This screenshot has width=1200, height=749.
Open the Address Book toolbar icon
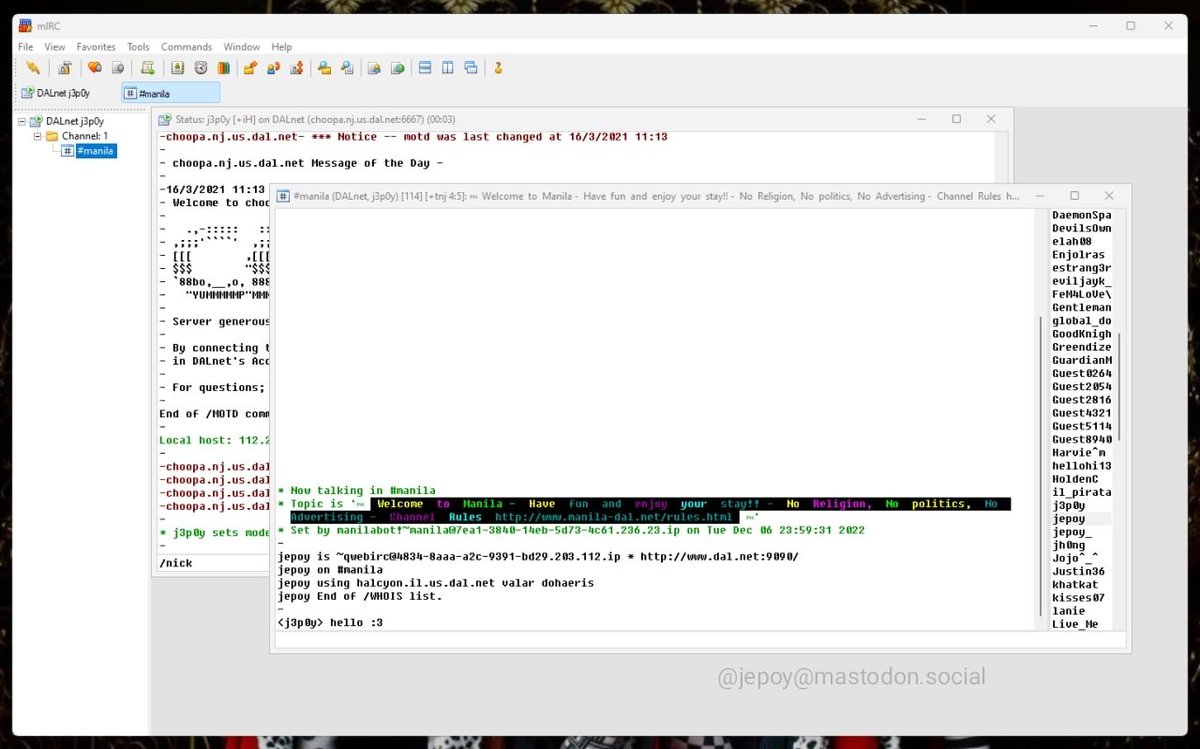[178, 68]
